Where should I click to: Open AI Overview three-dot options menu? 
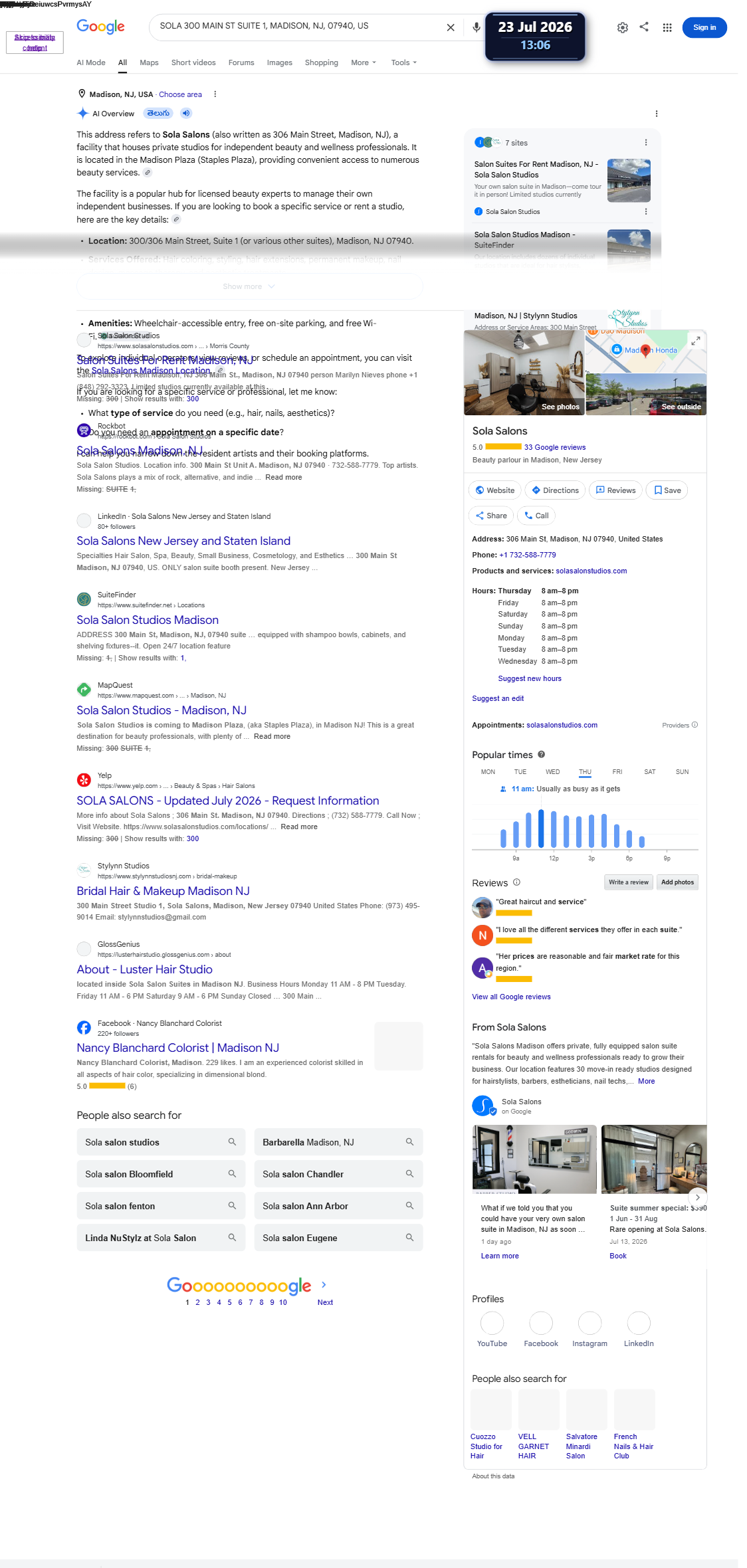[x=656, y=114]
